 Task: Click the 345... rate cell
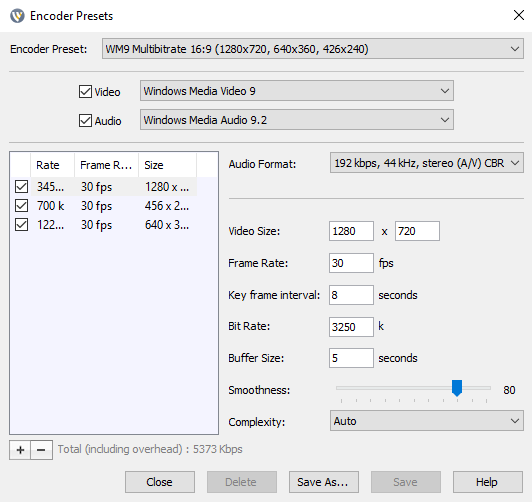click(52, 187)
